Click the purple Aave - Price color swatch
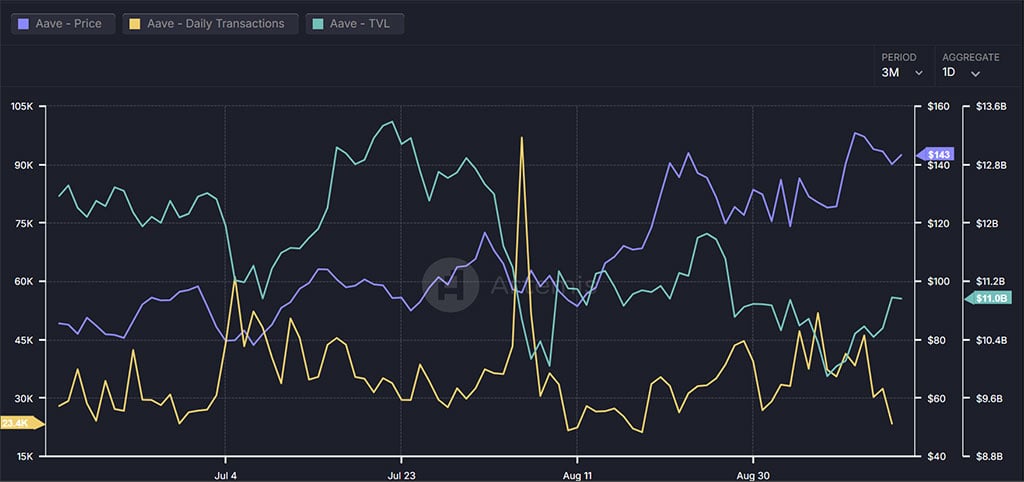 pos(24,24)
